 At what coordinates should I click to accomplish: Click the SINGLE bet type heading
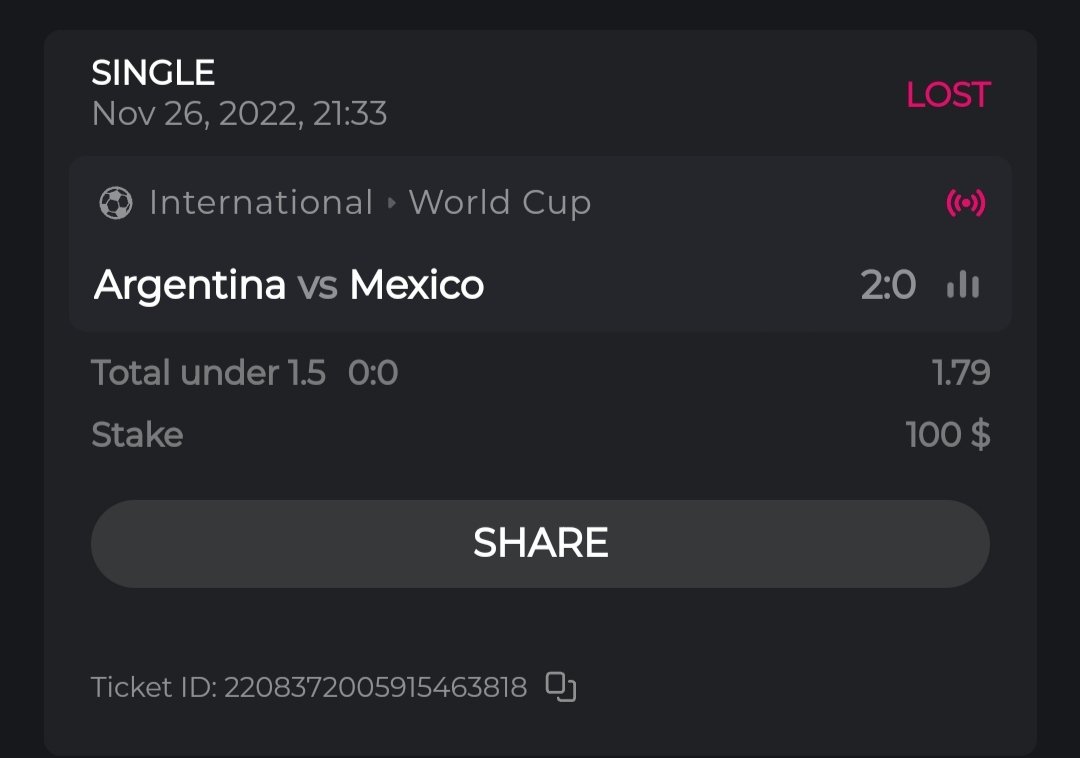pyautogui.click(x=153, y=73)
